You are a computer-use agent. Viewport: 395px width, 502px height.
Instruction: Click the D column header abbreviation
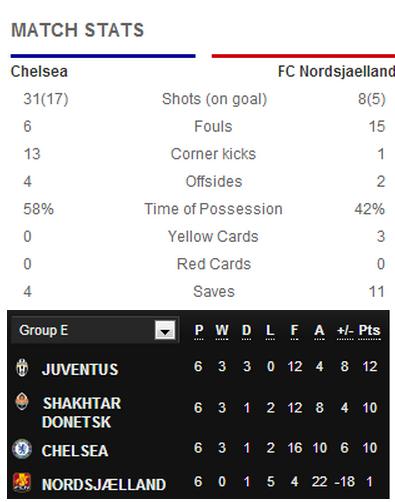tap(246, 331)
